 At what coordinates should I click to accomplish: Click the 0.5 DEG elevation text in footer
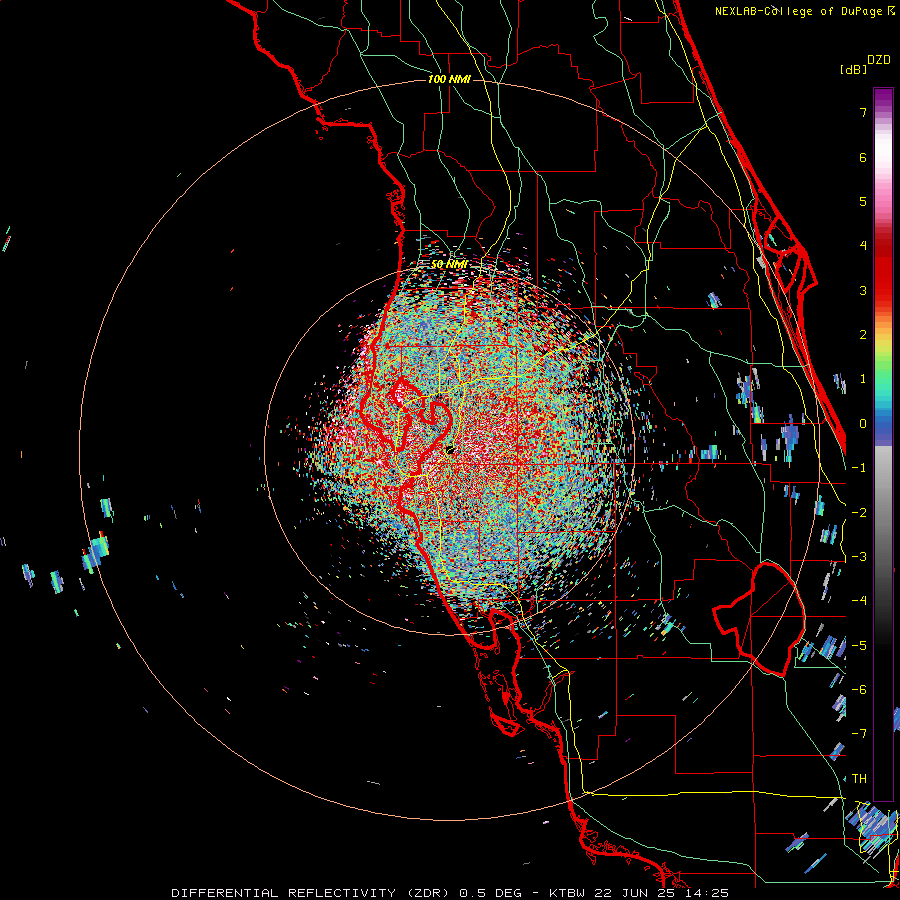[491, 893]
